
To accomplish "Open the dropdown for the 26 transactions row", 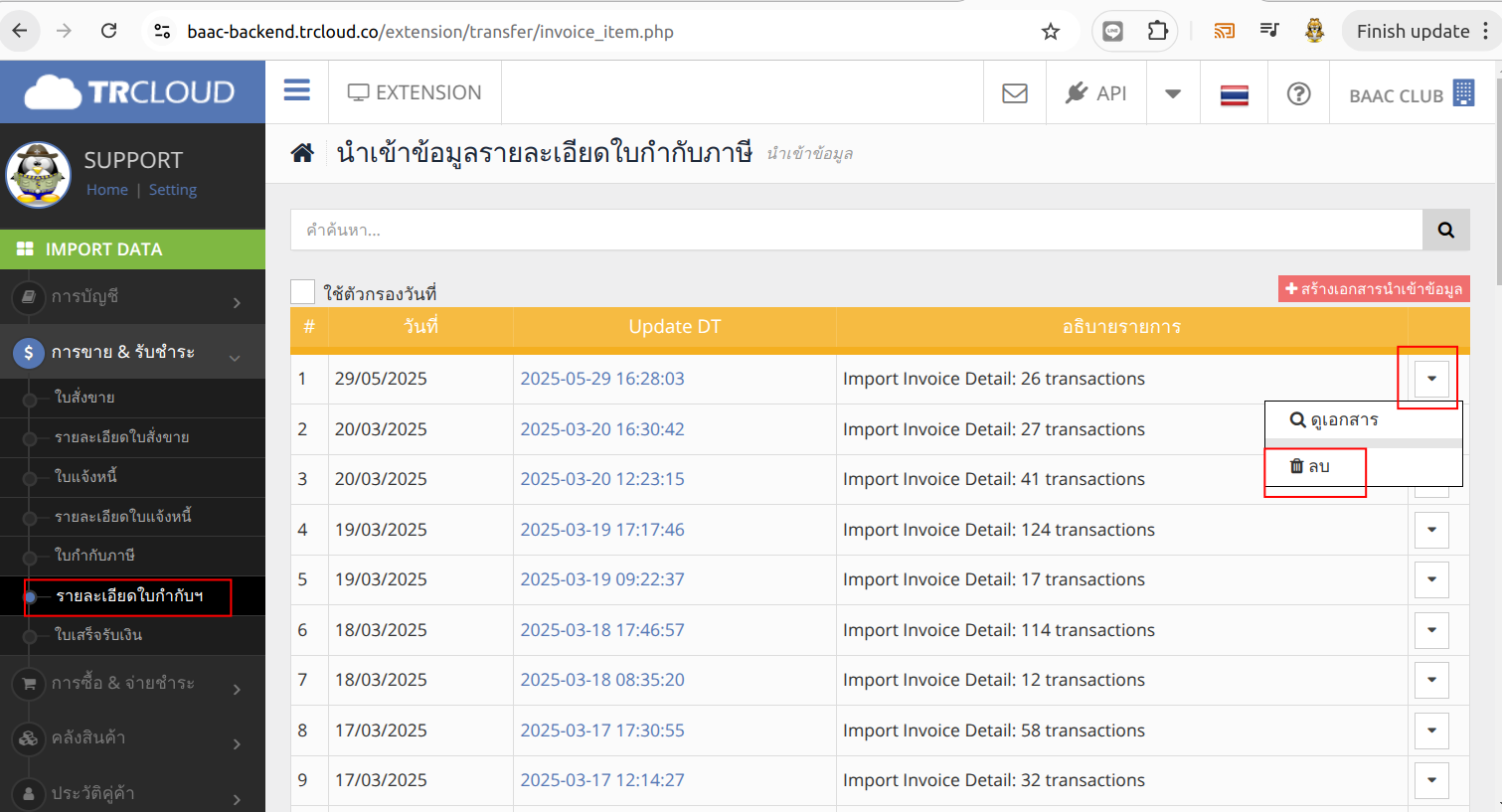I will pyautogui.click(x=1431, y=379).
